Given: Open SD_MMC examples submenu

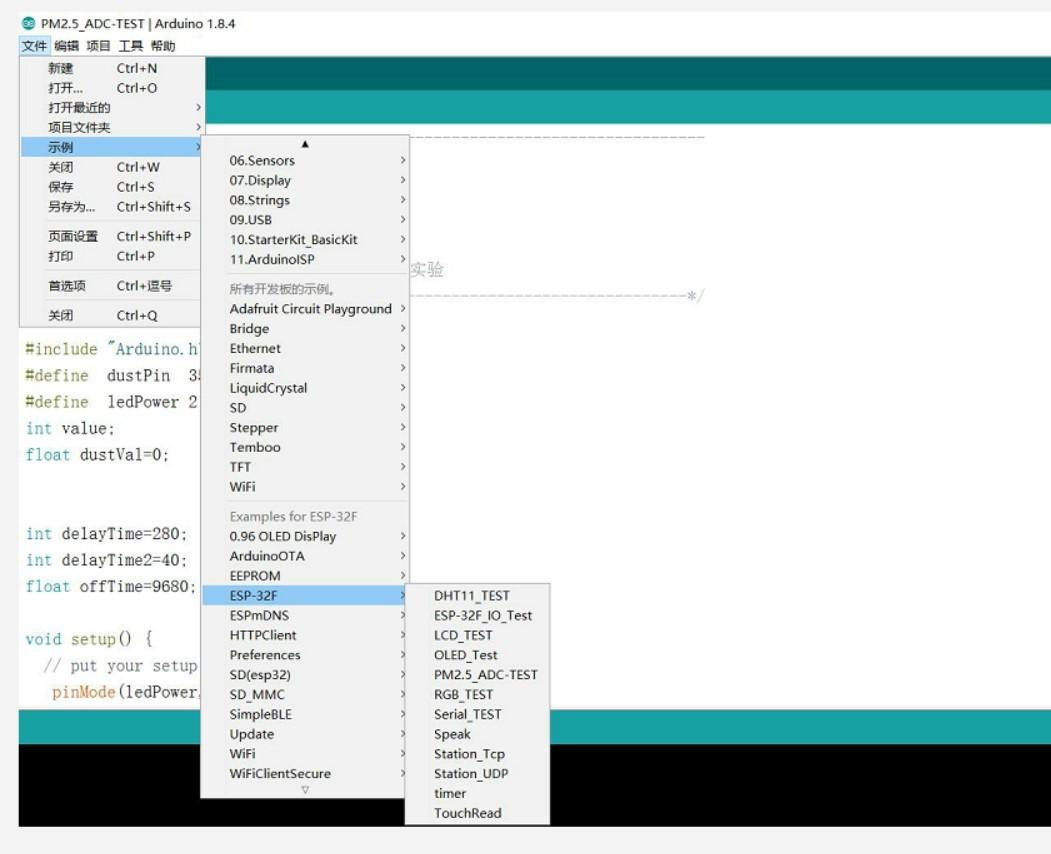Looking at the screenshot, I should (x=305, y=694).
